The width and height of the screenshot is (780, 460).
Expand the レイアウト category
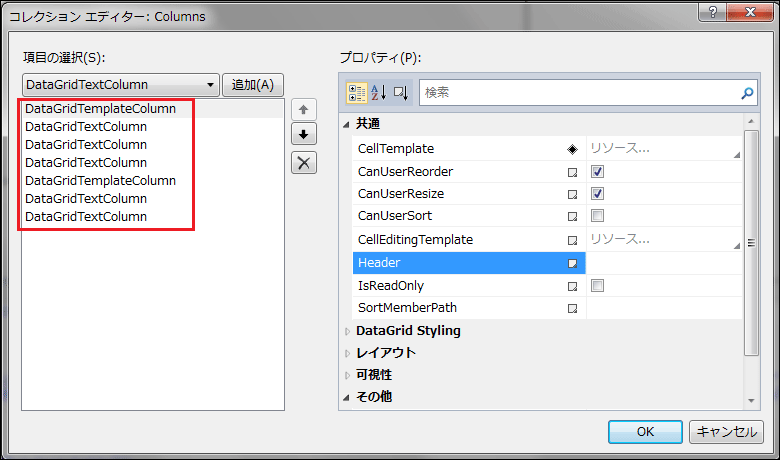pos(347,353)
